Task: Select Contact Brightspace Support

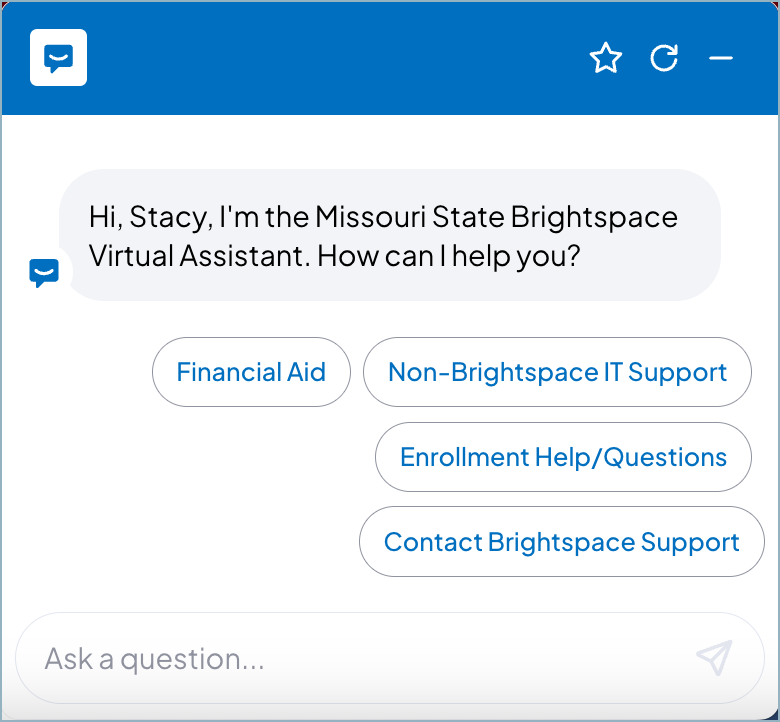Action: point(561,542)
